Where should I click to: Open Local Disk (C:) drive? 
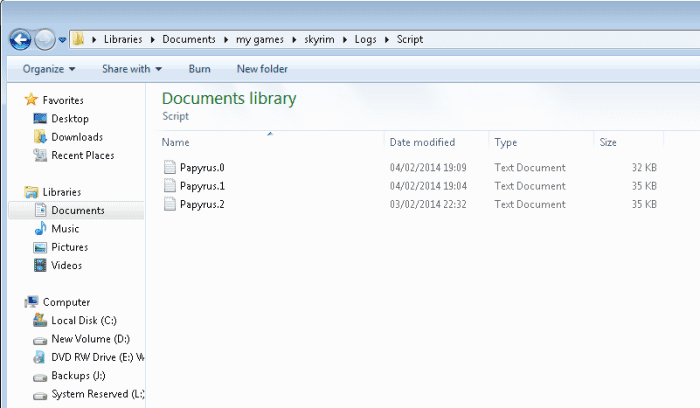point(84,320)
